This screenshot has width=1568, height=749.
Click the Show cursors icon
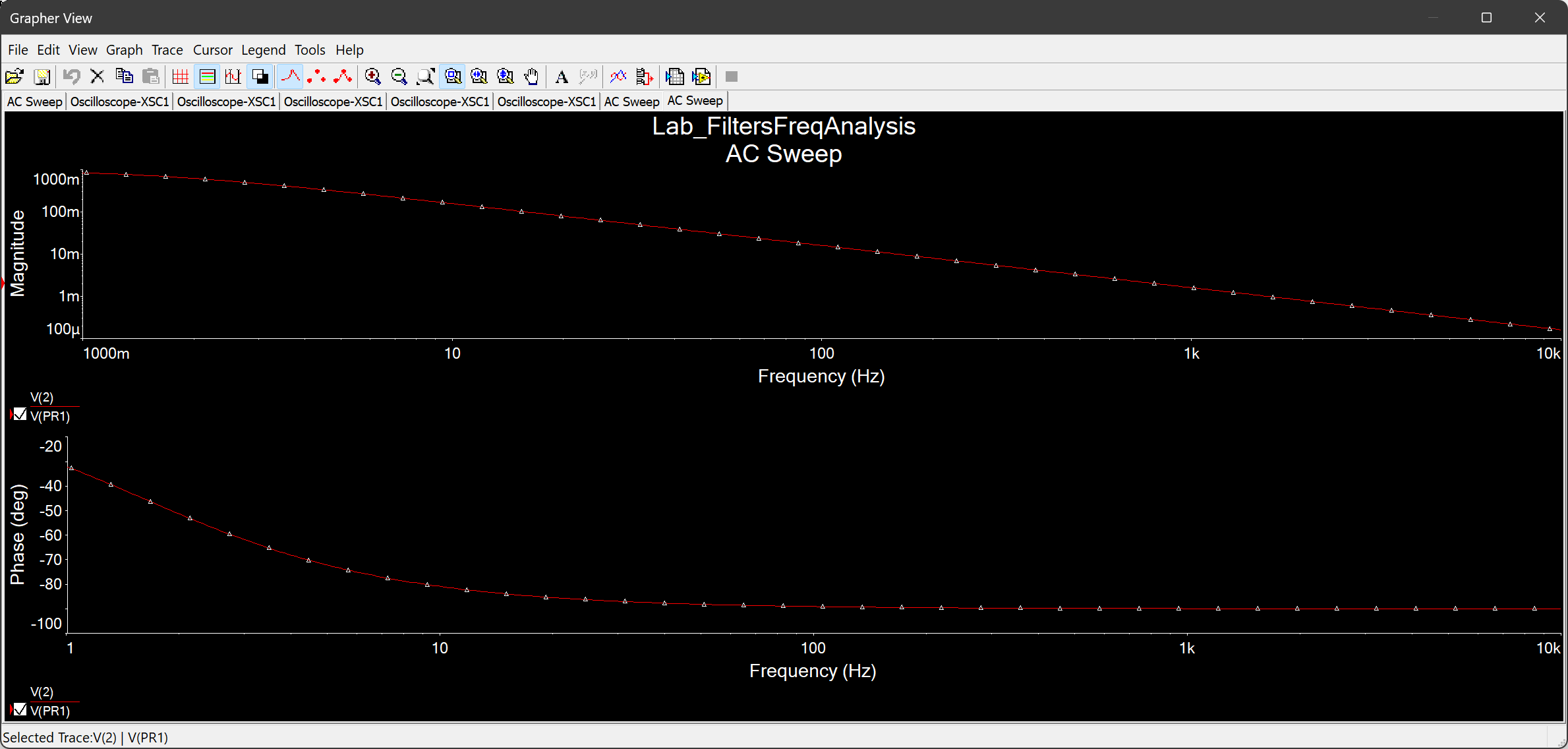pos(233,76)
